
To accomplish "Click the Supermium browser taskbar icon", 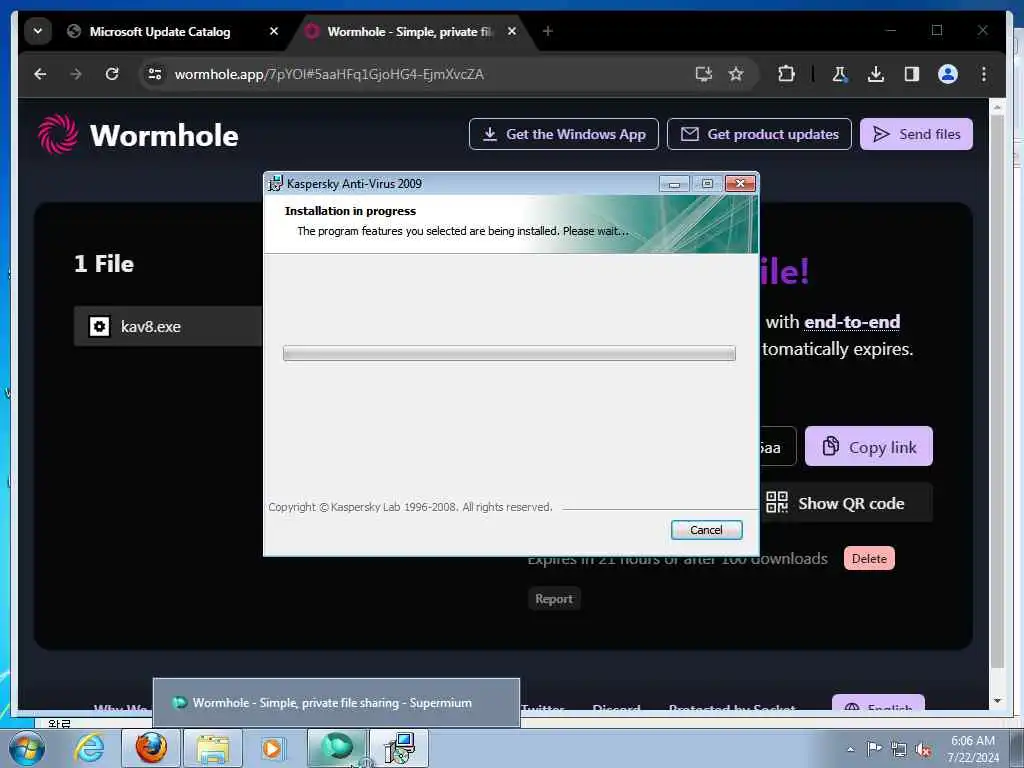I will point(338,748).
